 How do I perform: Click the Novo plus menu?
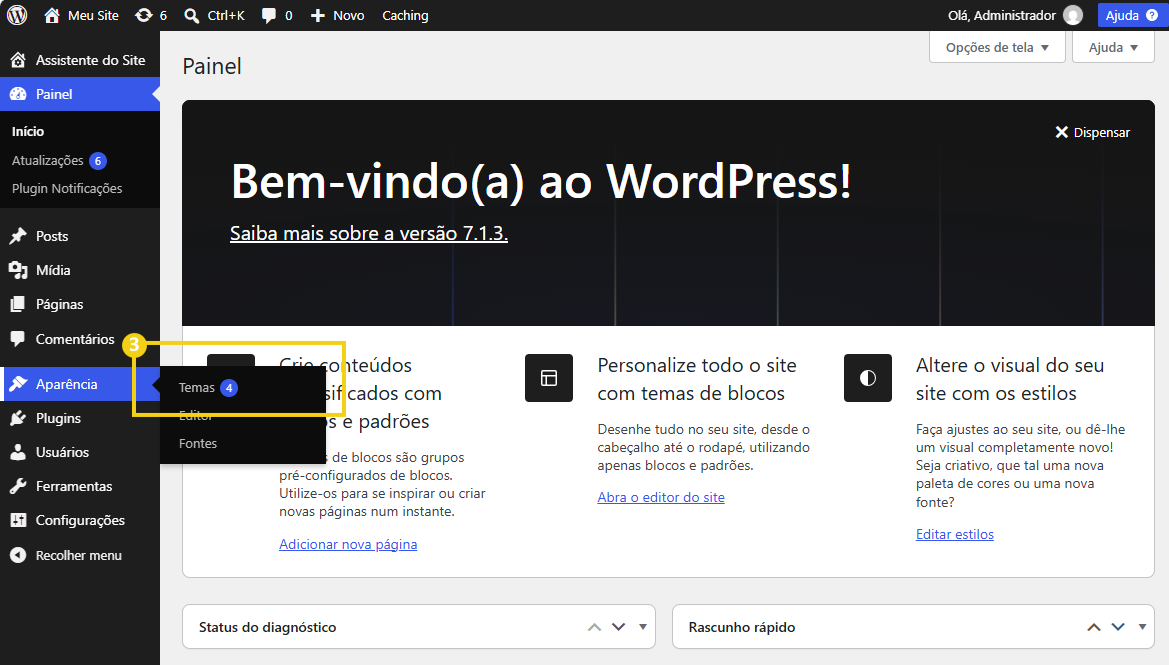click(337, 15)
